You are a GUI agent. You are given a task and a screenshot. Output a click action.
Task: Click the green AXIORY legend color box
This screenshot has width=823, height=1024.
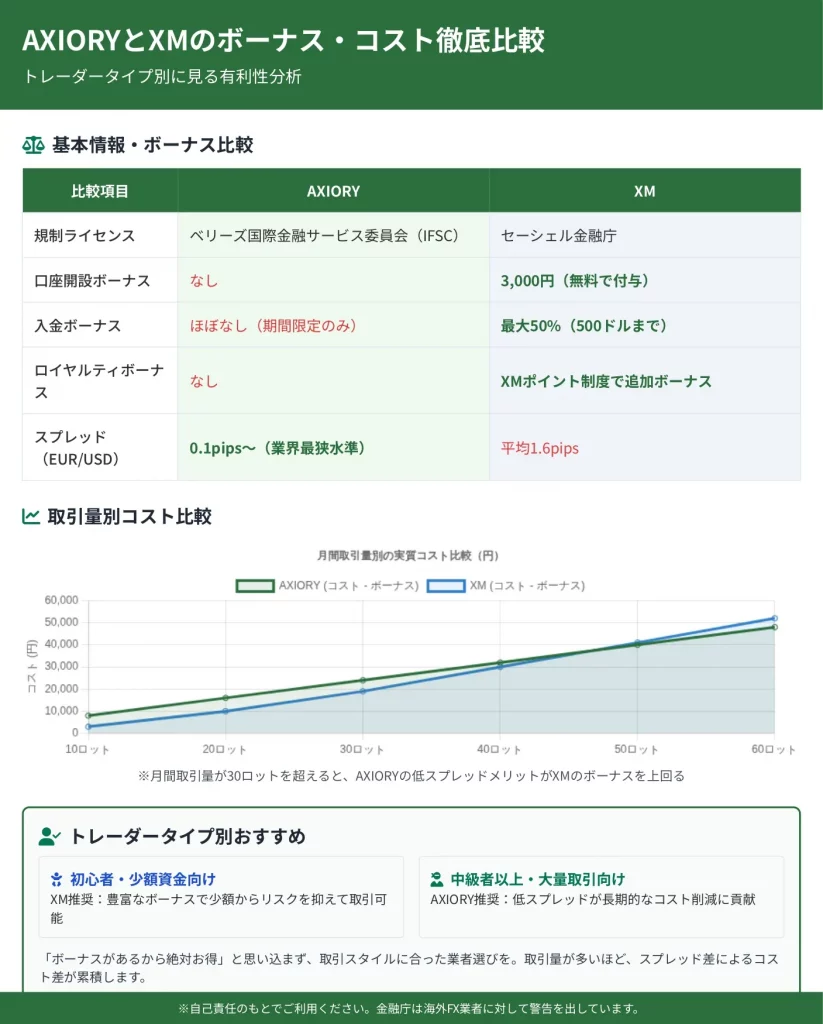tap(255, 586)
